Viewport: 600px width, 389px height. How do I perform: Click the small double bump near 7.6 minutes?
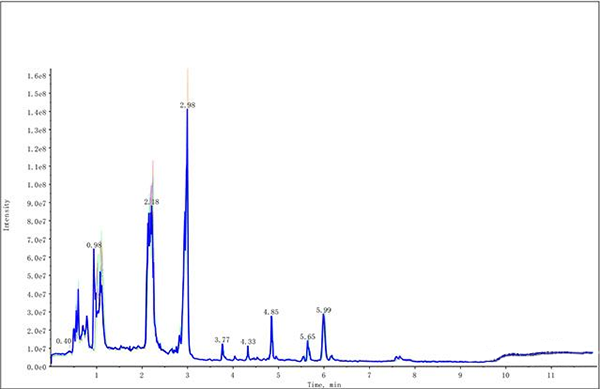point(398,358)
